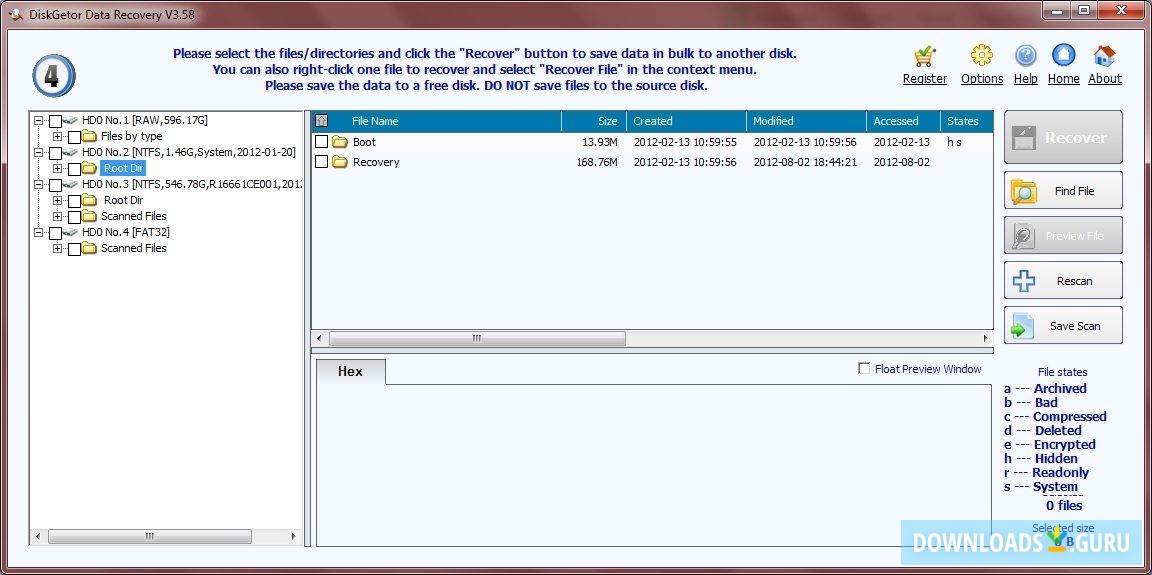Viewport: 1152px width, 575px height.
Task: Click the Scanned Files folder icon under HD0 No.3
Action: [x=90, y=216]
